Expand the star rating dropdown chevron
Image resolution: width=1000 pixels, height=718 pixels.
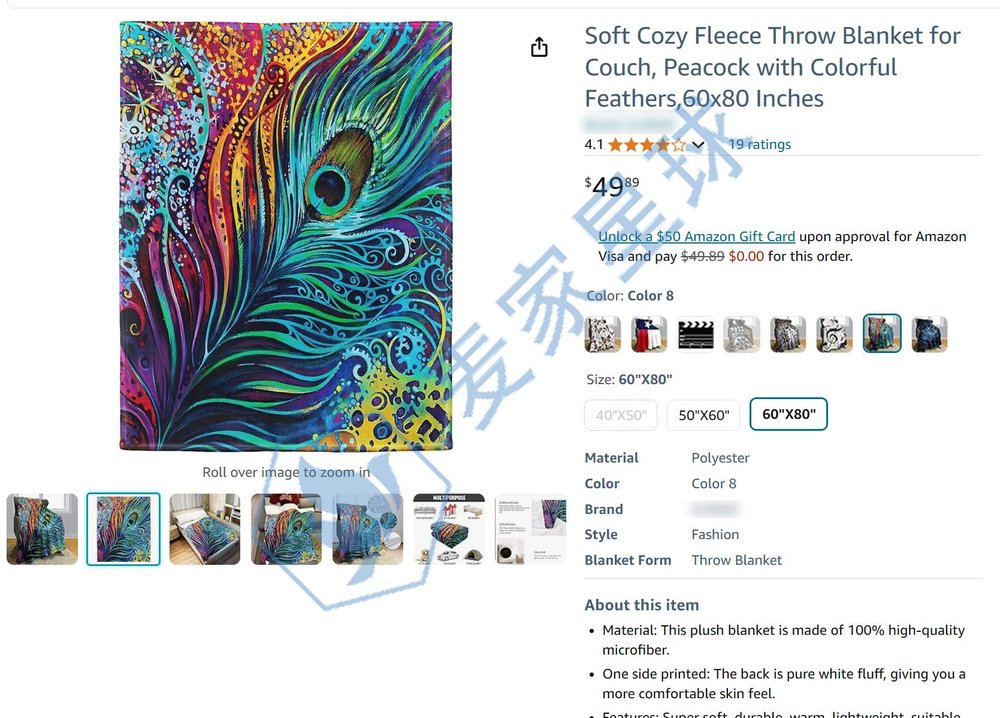(x=698, y=145)
